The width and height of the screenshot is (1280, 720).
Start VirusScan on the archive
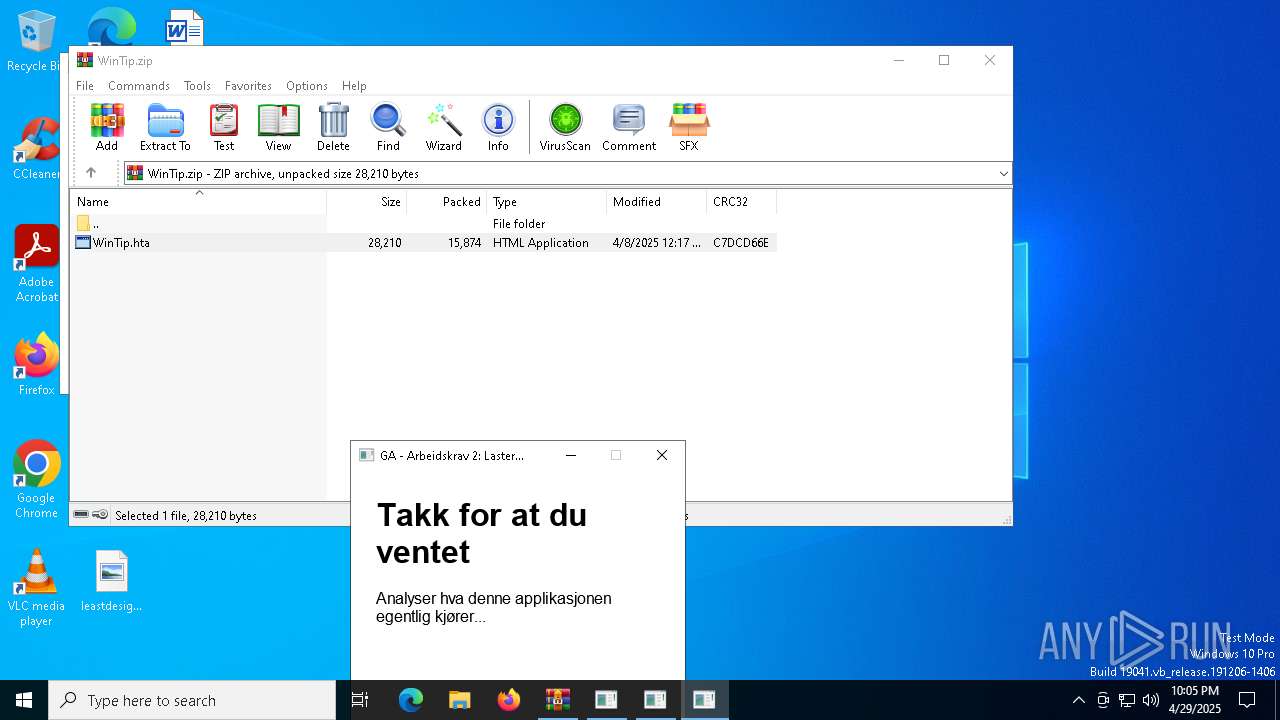point(565,127)
